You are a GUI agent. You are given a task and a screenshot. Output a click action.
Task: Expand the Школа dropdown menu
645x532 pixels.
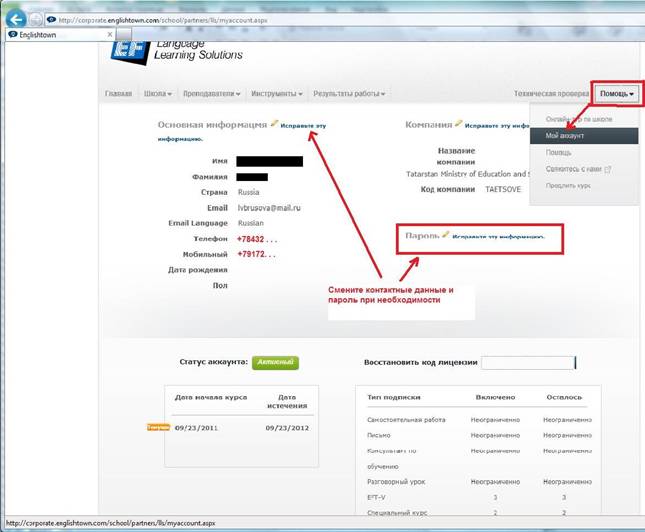[158, 93]
